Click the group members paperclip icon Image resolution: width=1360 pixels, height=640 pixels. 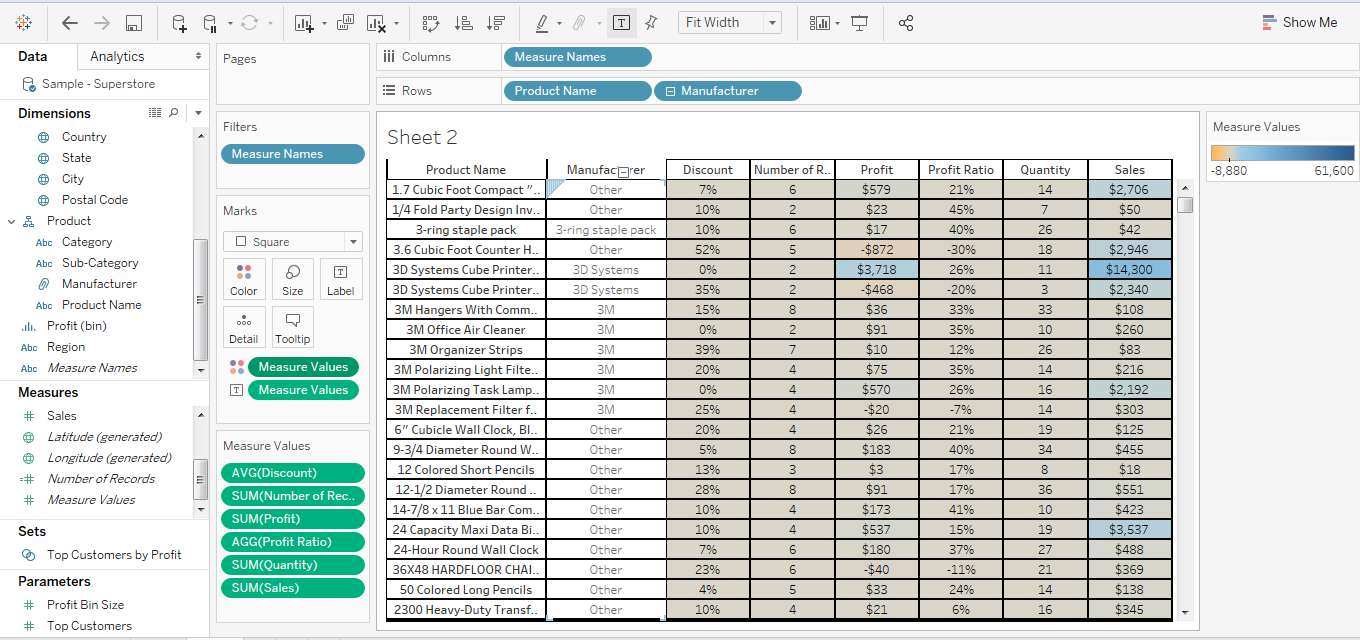tap(578, 22)
